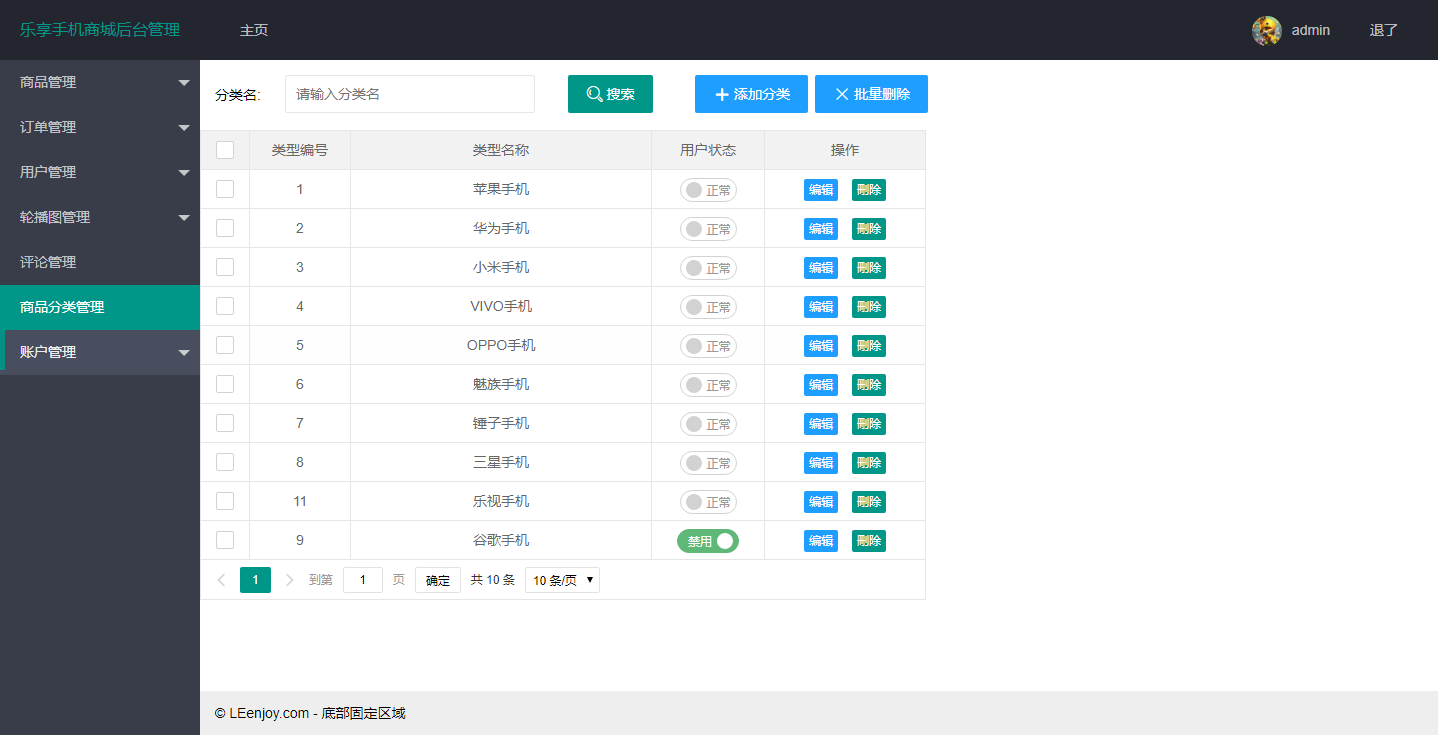Check the box for 小米手机 row

tap(225, 267)
